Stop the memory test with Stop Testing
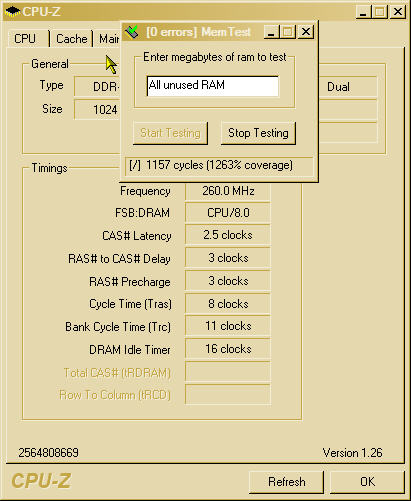This screenshot has height=501, width=411. pos(258,133)
